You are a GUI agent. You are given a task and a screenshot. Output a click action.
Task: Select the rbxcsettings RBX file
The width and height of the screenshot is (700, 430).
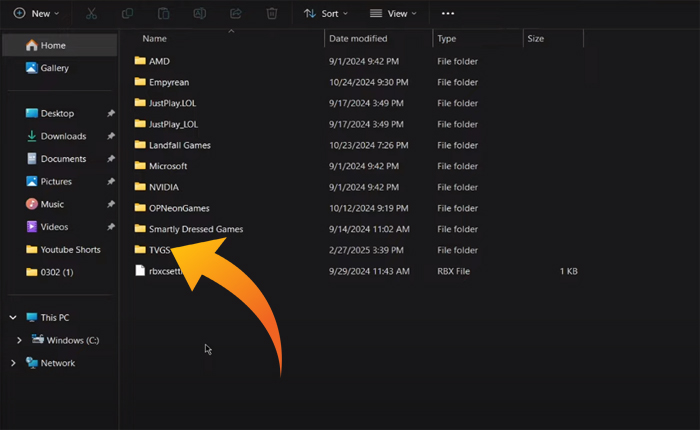(165, 271)
